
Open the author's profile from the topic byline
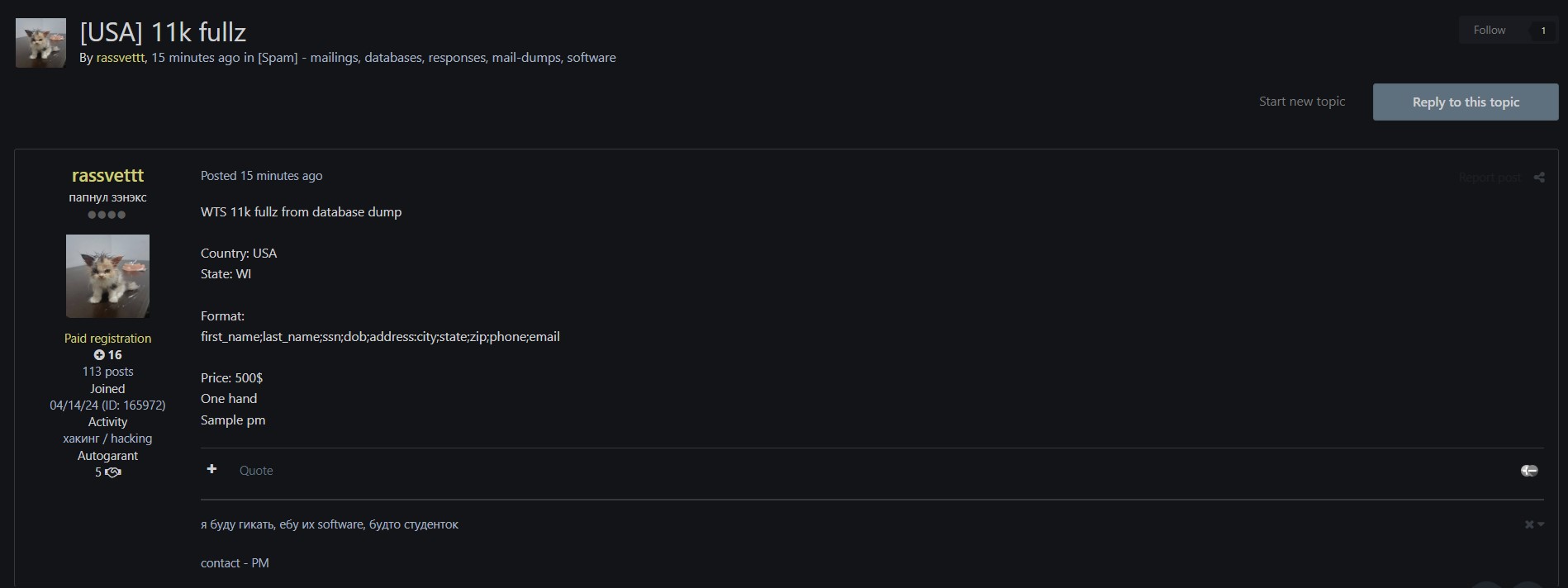121,58
